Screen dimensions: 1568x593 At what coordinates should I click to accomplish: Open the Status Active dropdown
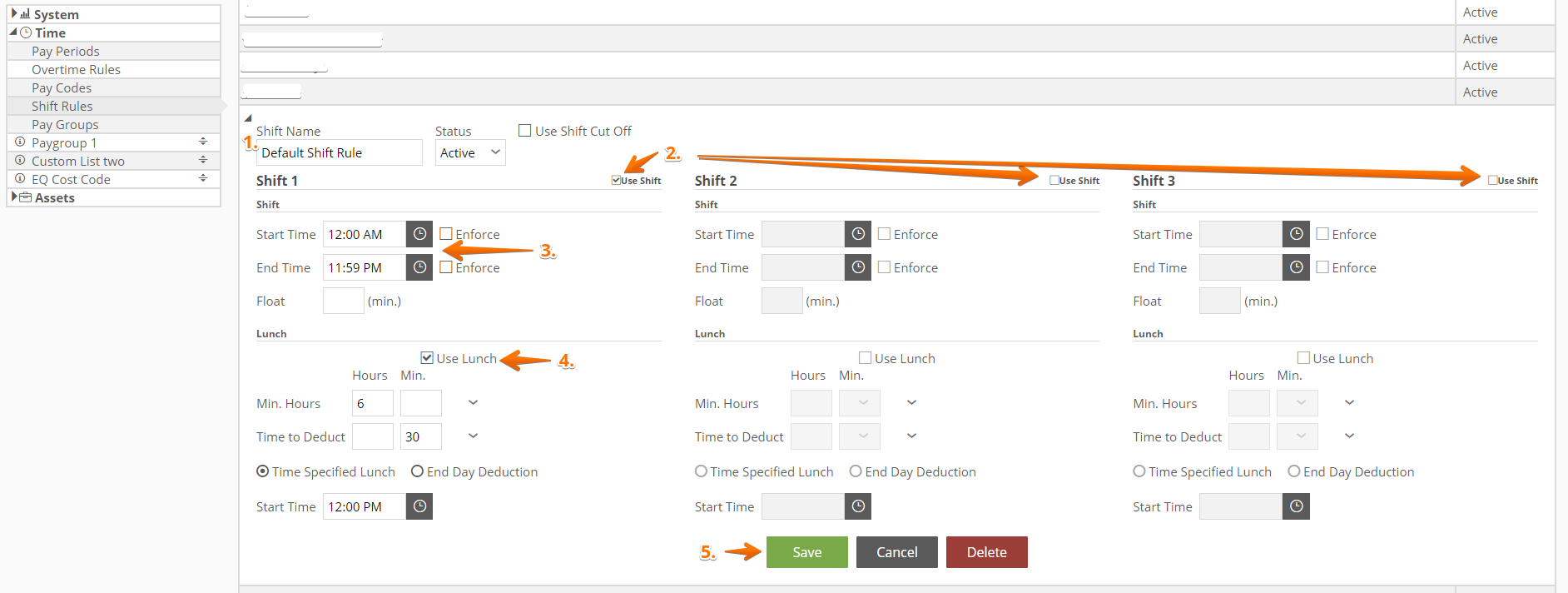tap(470, 152)
